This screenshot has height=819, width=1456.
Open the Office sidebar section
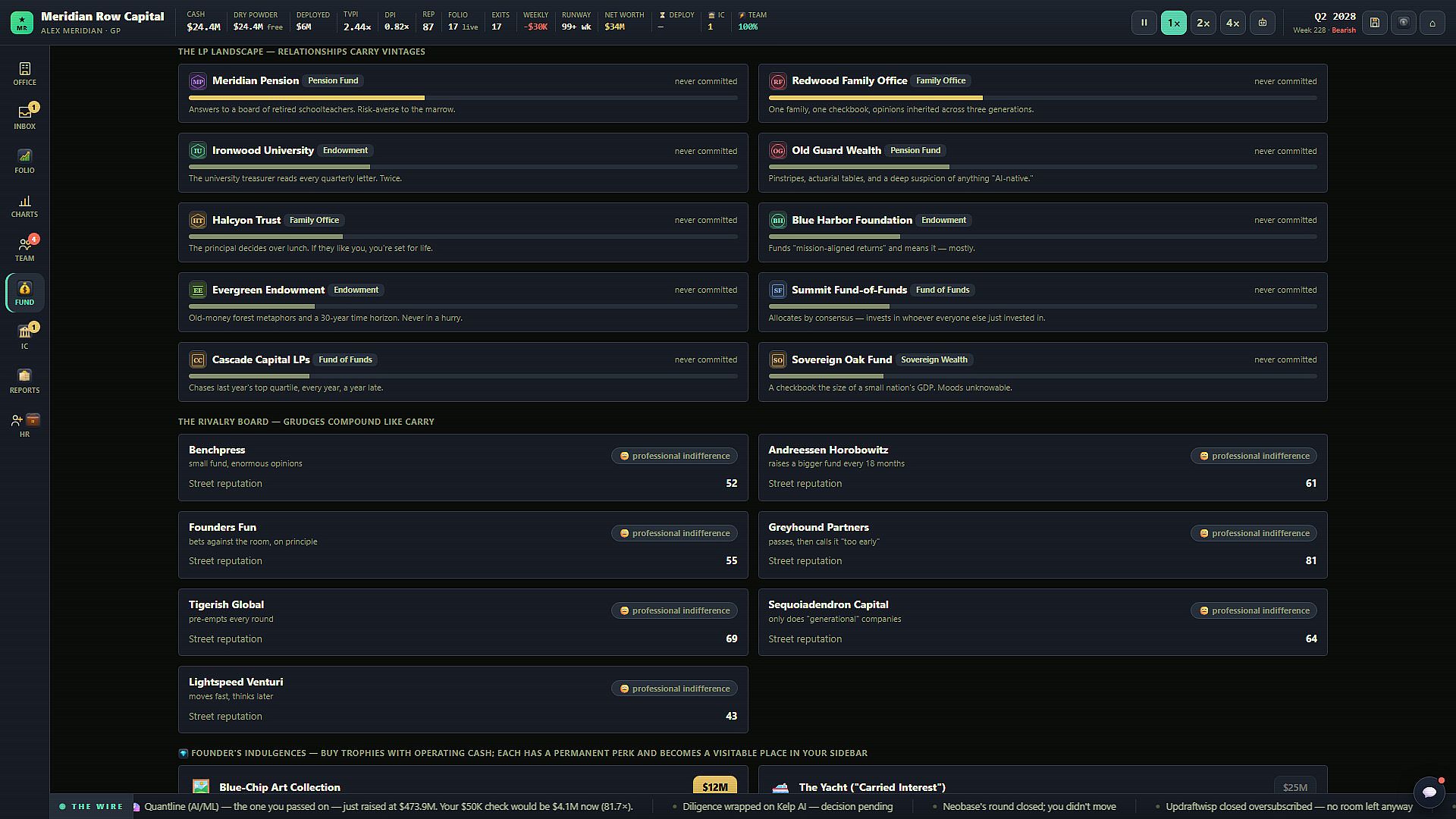tap(24, 74)
